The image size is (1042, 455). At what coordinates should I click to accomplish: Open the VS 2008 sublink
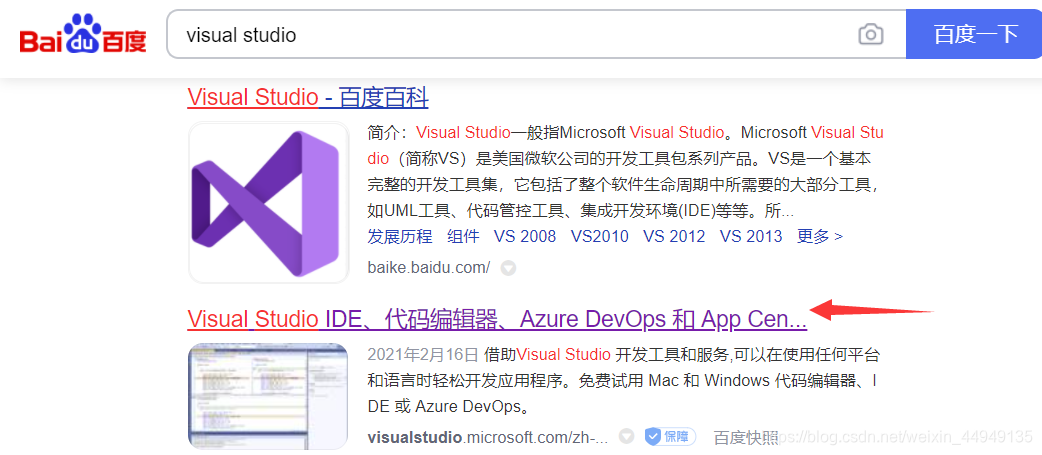(524, 236)
